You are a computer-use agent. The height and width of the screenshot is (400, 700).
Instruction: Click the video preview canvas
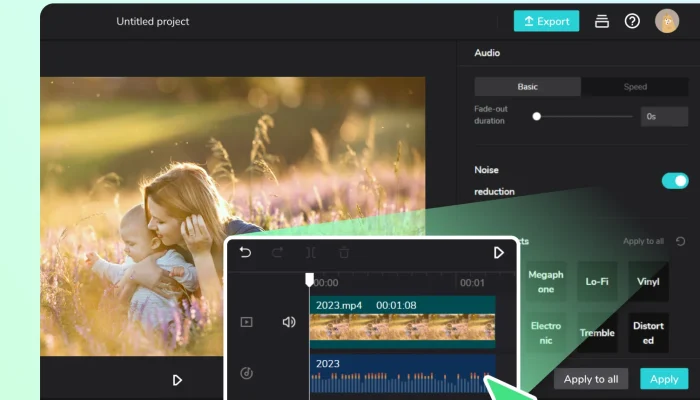(233, 216)
